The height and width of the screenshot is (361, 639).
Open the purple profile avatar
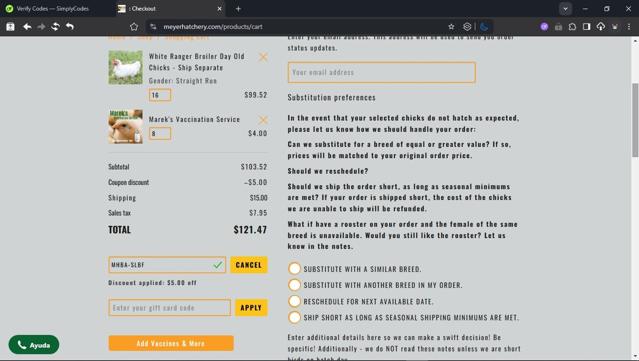544,26
